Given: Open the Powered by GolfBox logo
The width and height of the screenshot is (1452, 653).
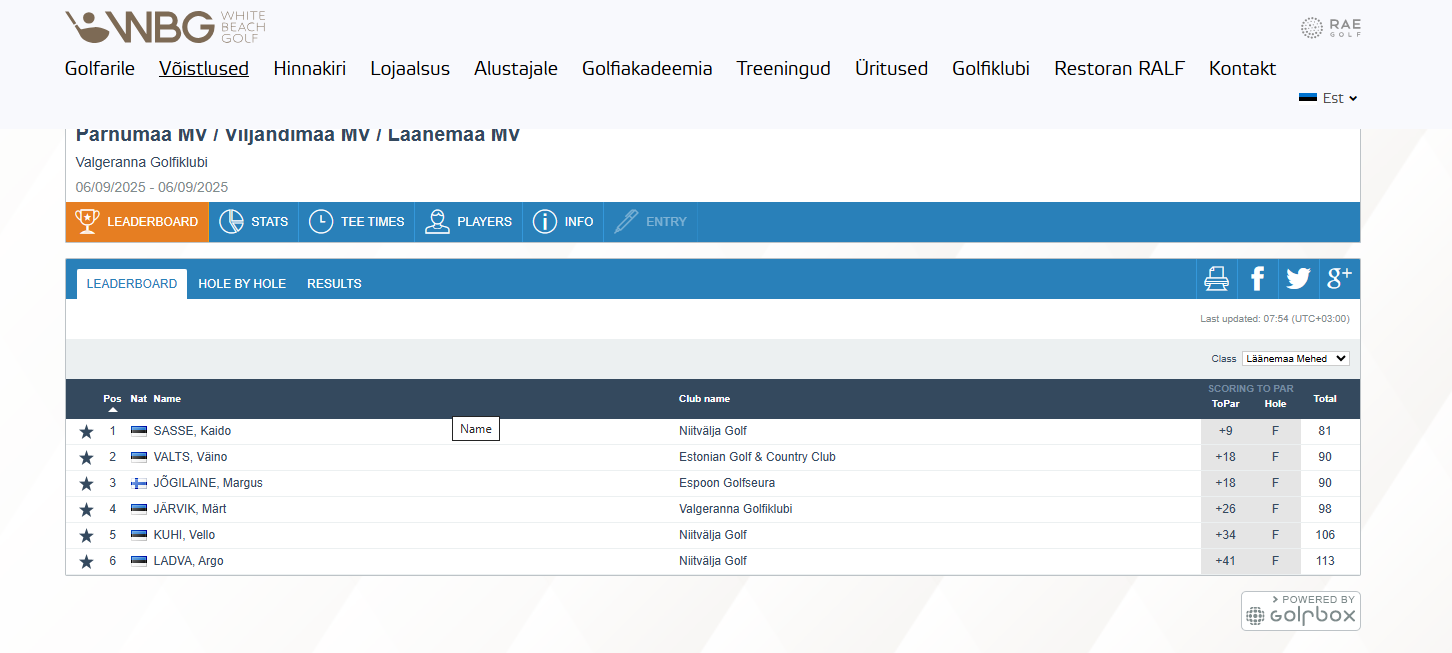Looking at the screenshot, I should click(x=1300, y=611).
